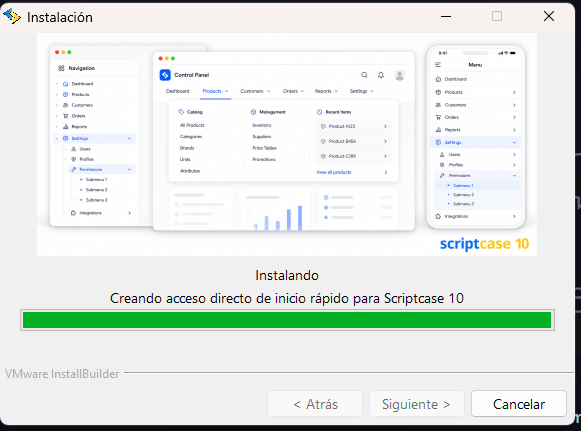Click the hamburger menu icon in phone mockup

pos(438,65)
